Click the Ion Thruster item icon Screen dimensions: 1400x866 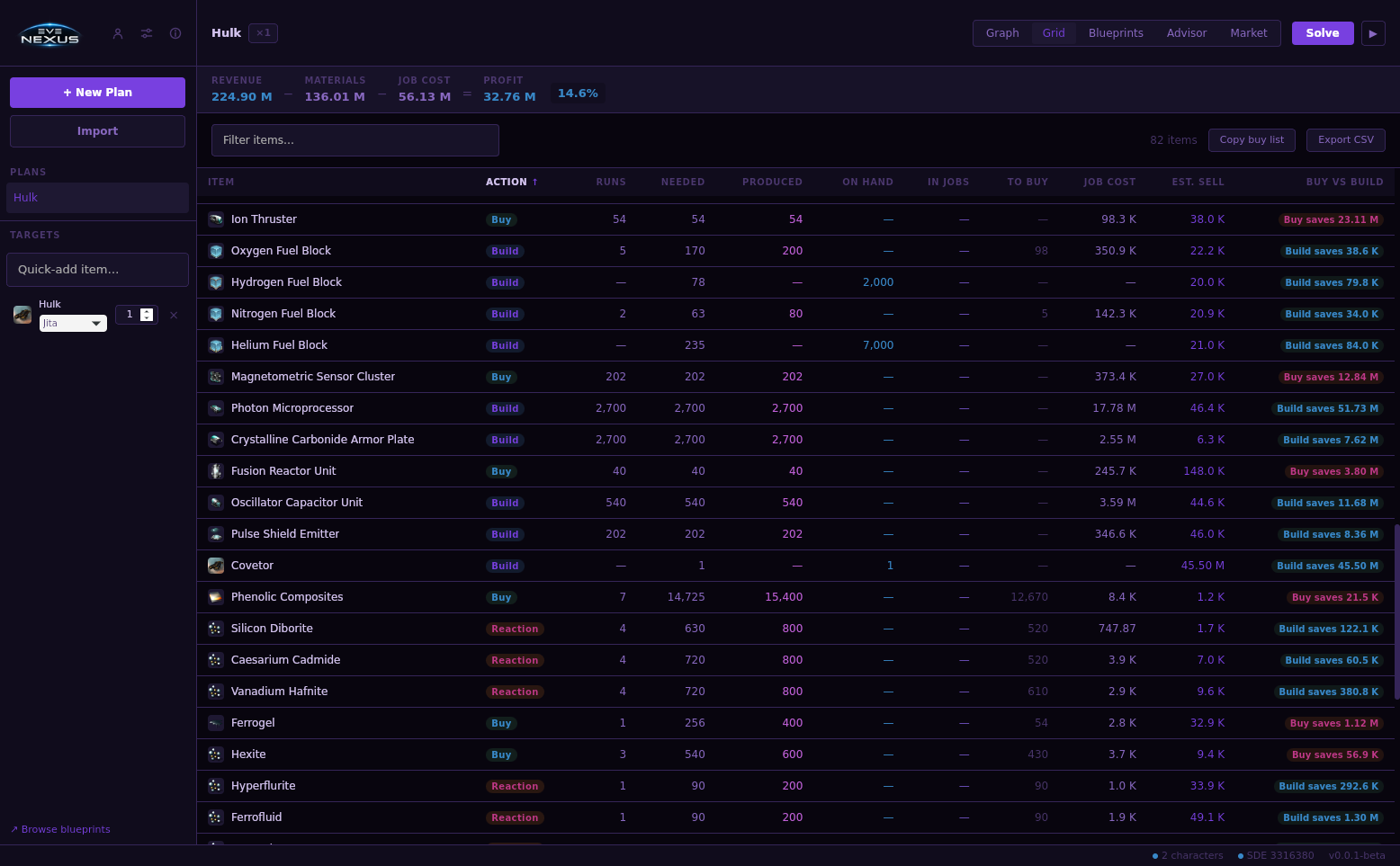click(x=216, y=219)
